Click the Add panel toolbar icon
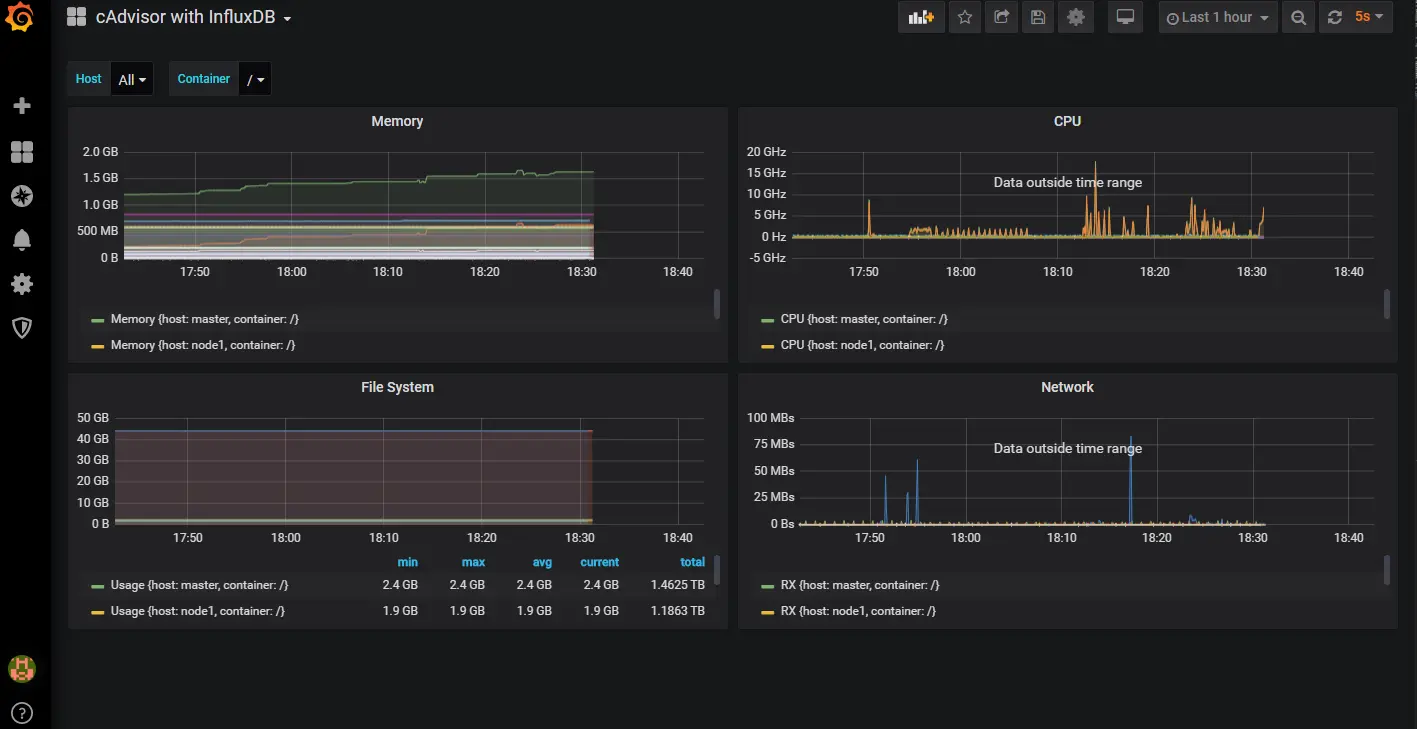Screen dimensions: 1417x729 tap(921, 17)
